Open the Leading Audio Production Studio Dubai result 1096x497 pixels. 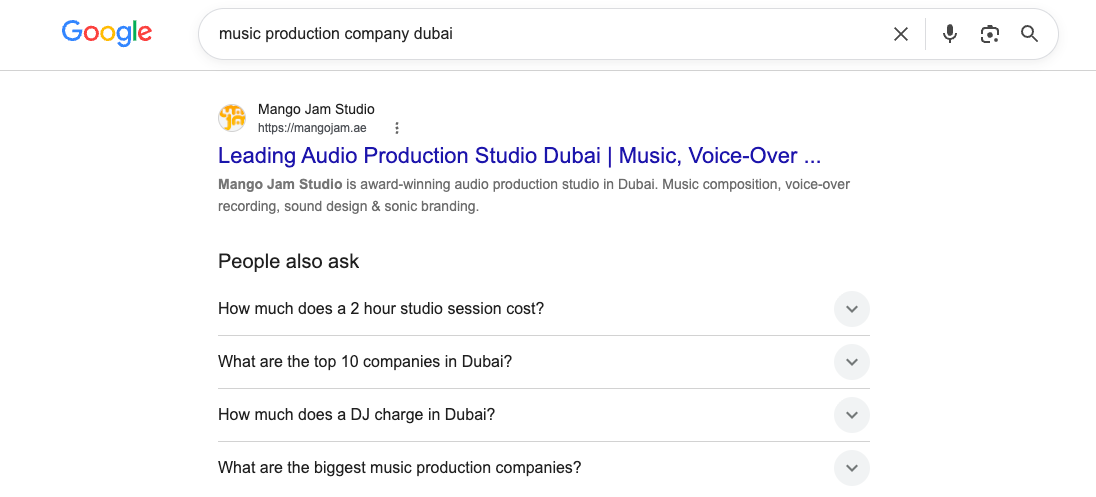519,155
